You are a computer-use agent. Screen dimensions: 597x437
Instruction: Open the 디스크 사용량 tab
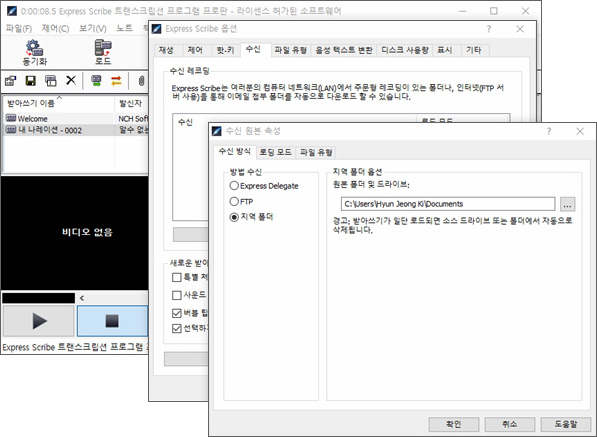click(405, 50)
